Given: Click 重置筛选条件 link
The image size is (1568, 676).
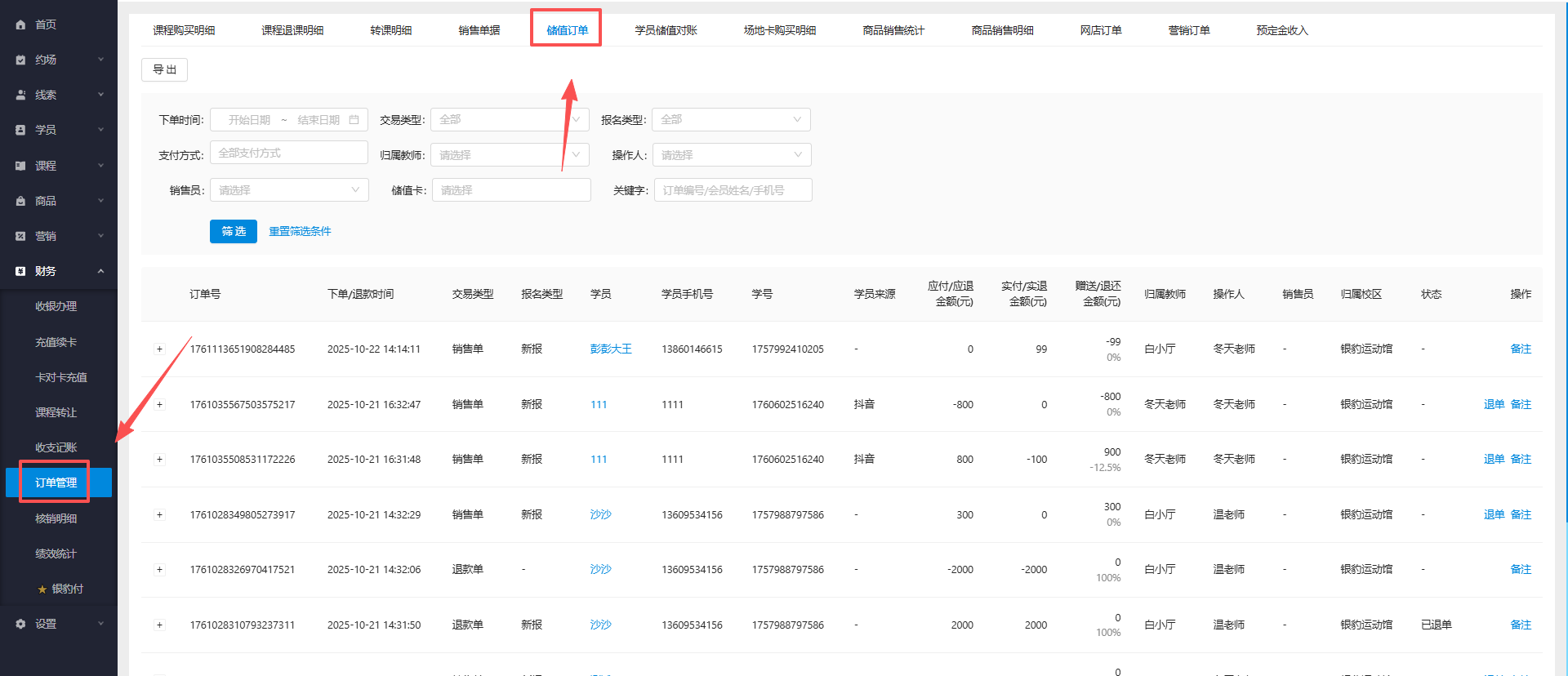Looking at the screenshot, I should point(300,231).
